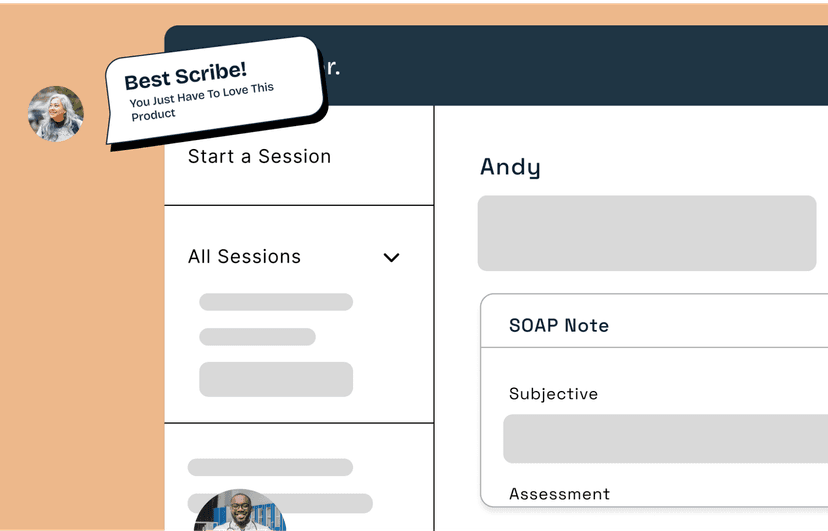Select the tall third block under All Sessions
The image size is (828, 531).
(x=276, y=379)
